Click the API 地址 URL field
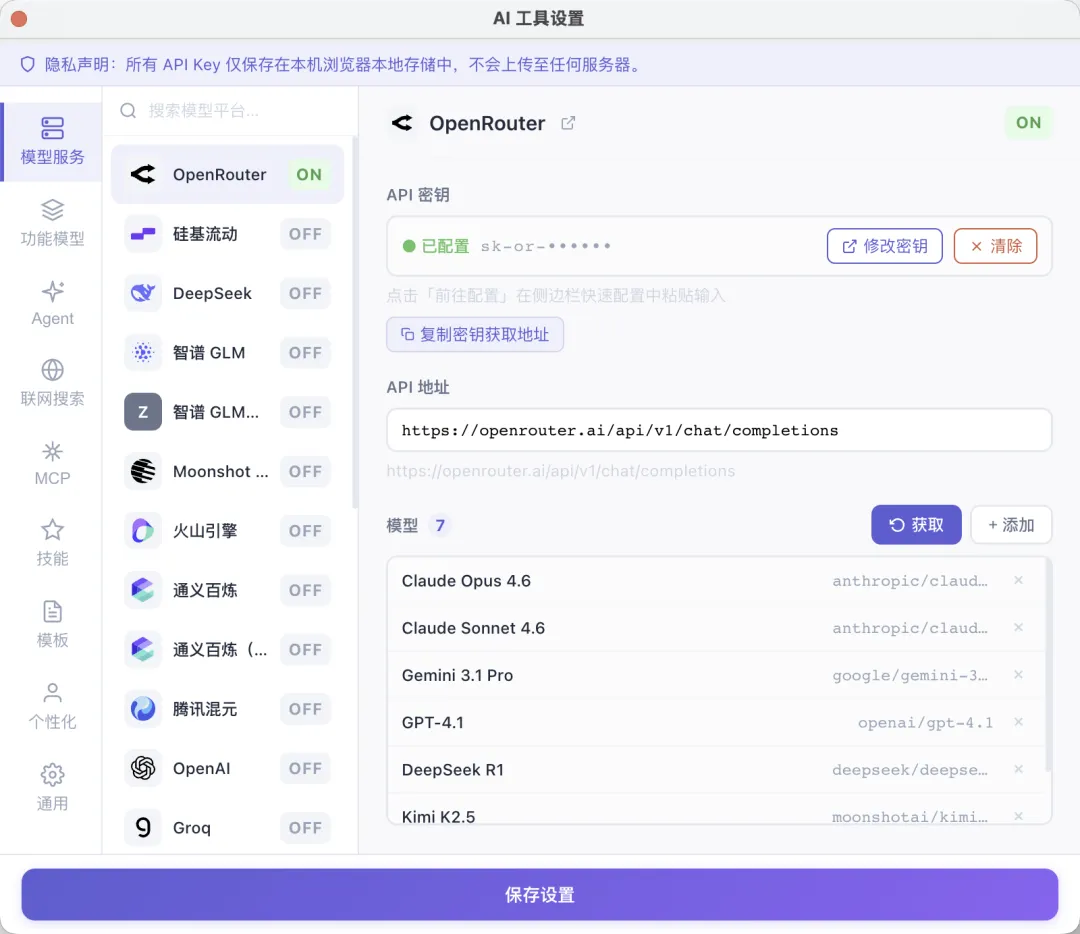Screen dimensions: 1080x934 (718, 430)
